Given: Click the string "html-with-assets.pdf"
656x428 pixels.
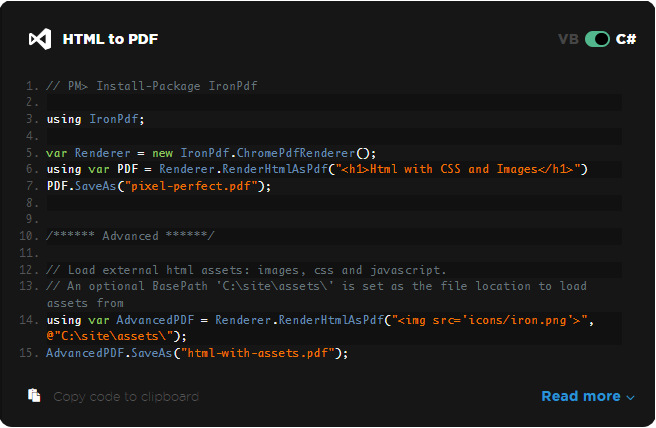Looking at the screenshot, I should point(257,353).
